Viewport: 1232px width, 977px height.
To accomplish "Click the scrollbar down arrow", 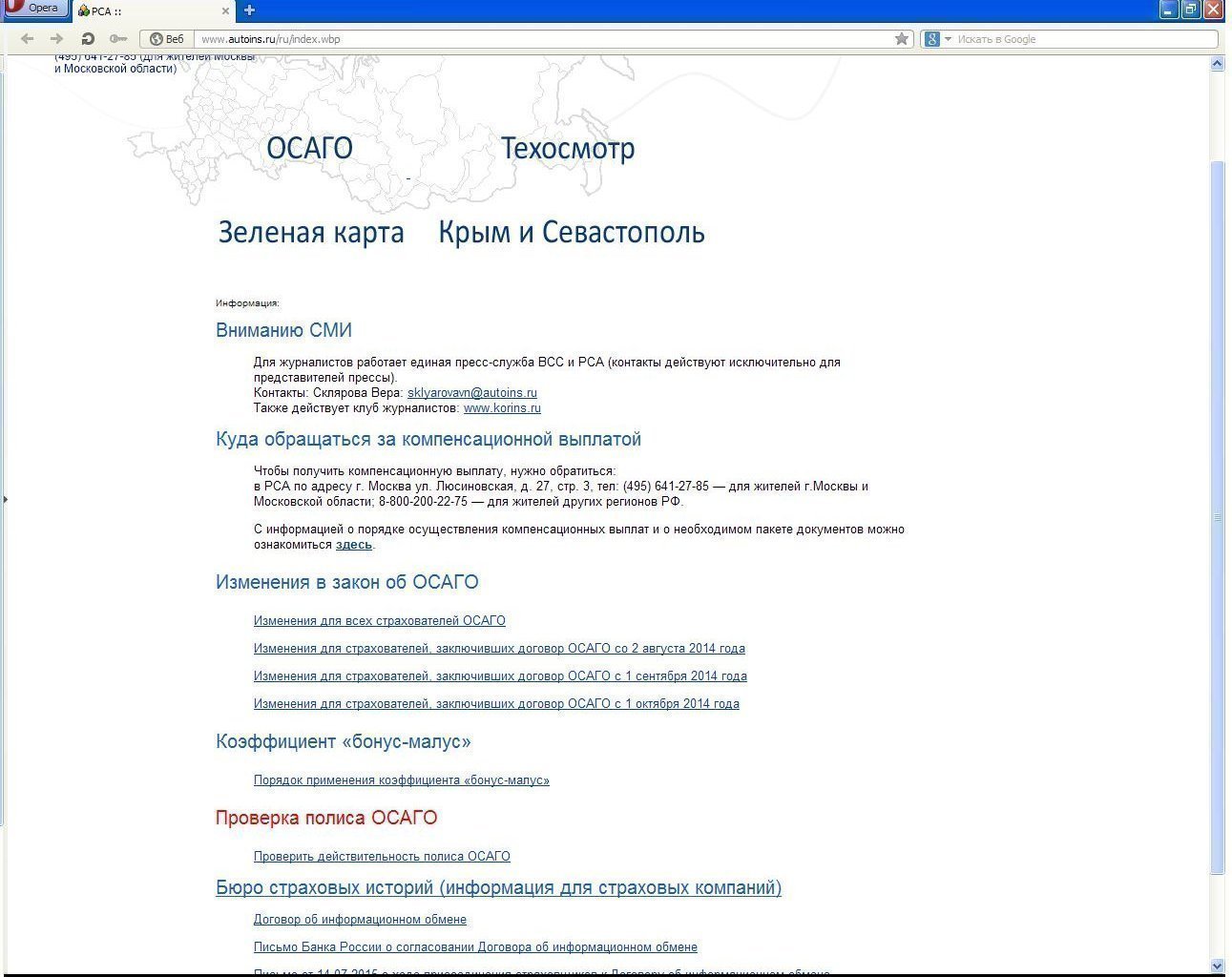I will 1217,966.
